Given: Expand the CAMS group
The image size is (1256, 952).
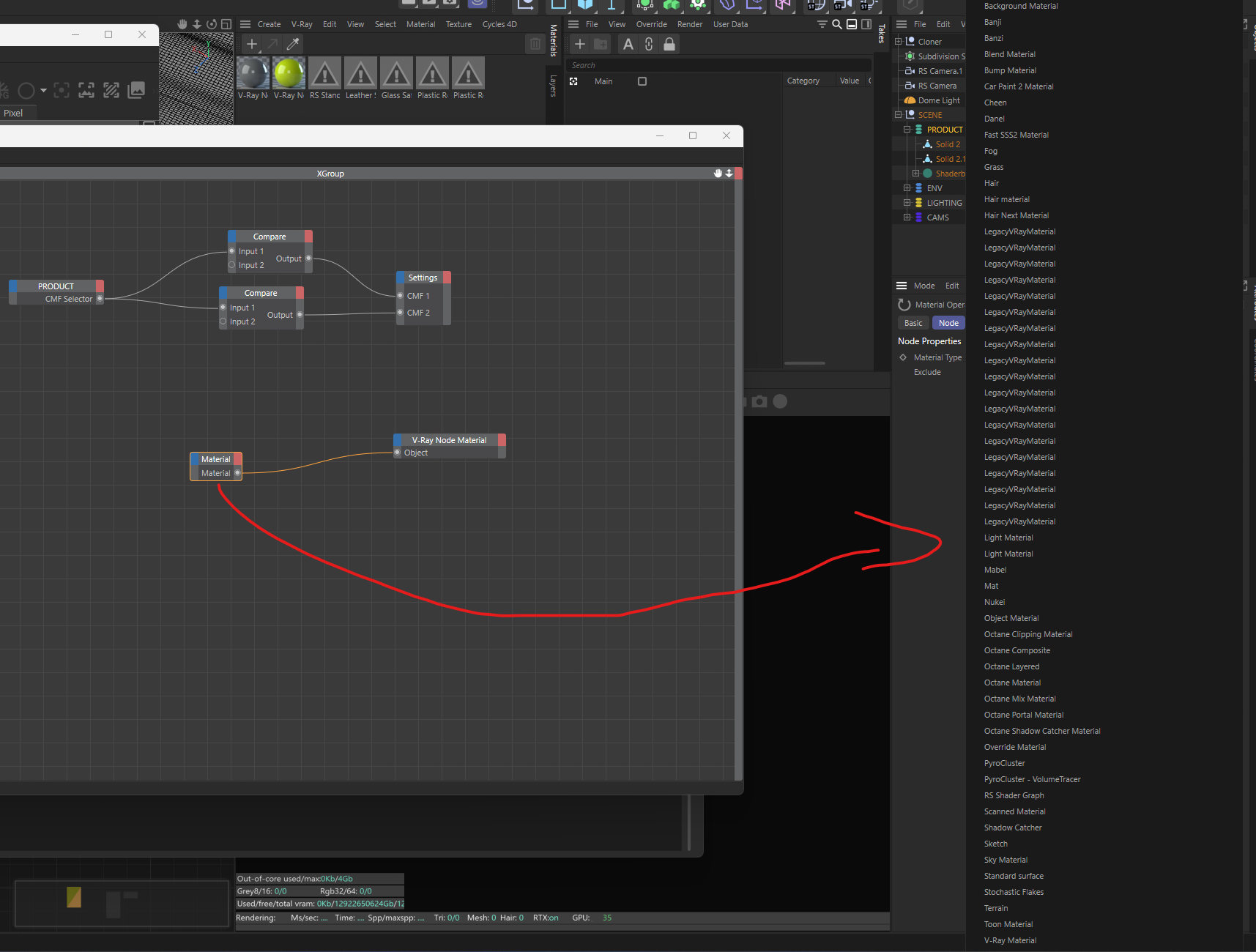Looking at the screenshot, I should point(907,217).
